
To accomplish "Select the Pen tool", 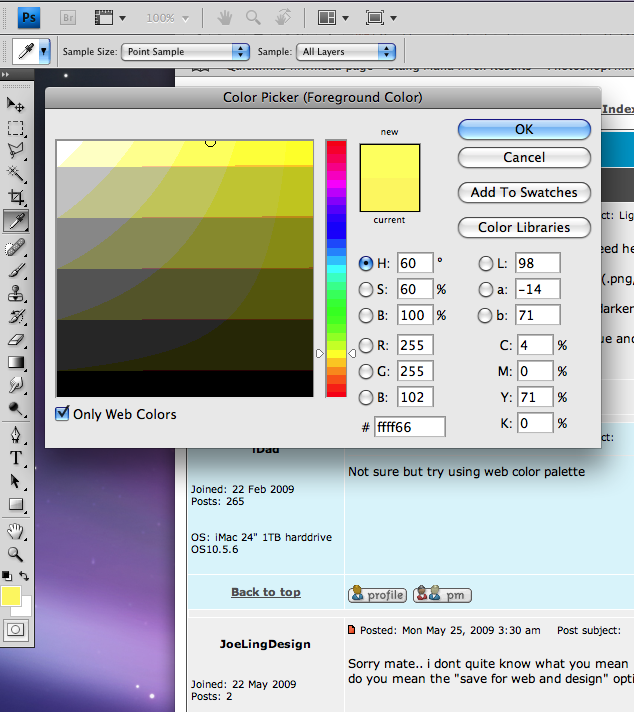I will click(x=16, y=435).
